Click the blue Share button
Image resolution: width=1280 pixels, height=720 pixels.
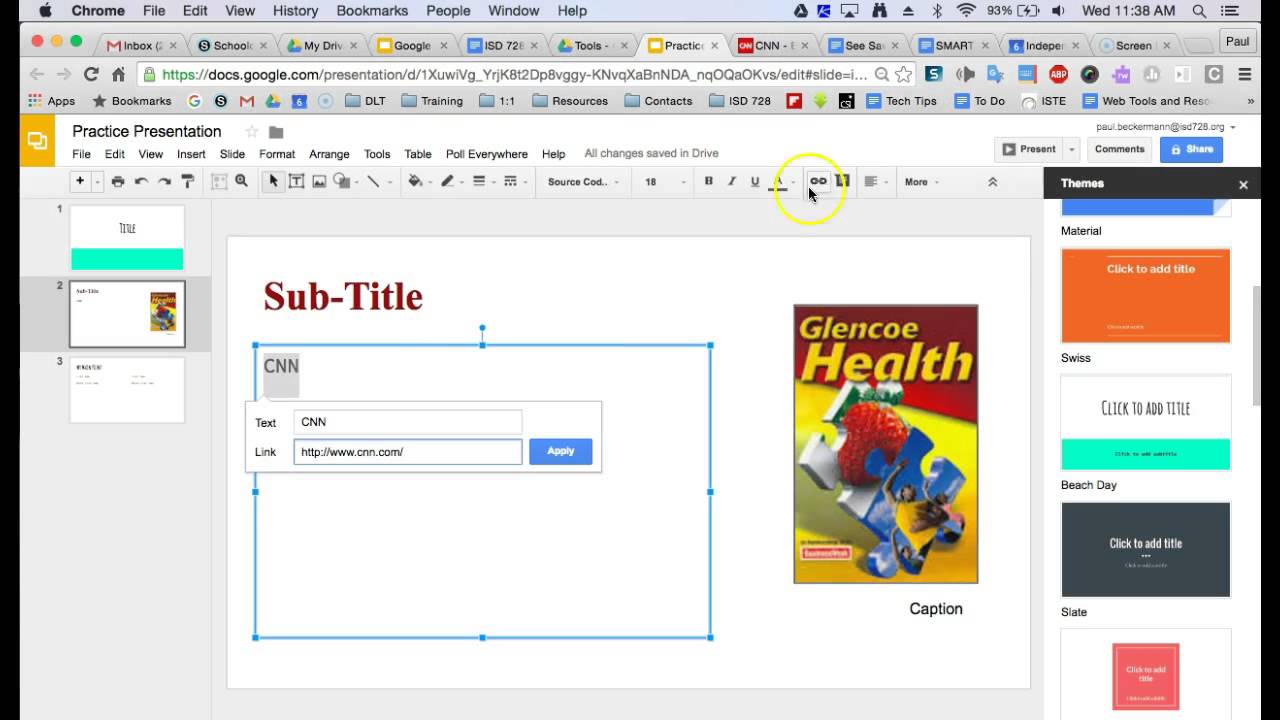pyautogui.click(x=1191, y=149)
